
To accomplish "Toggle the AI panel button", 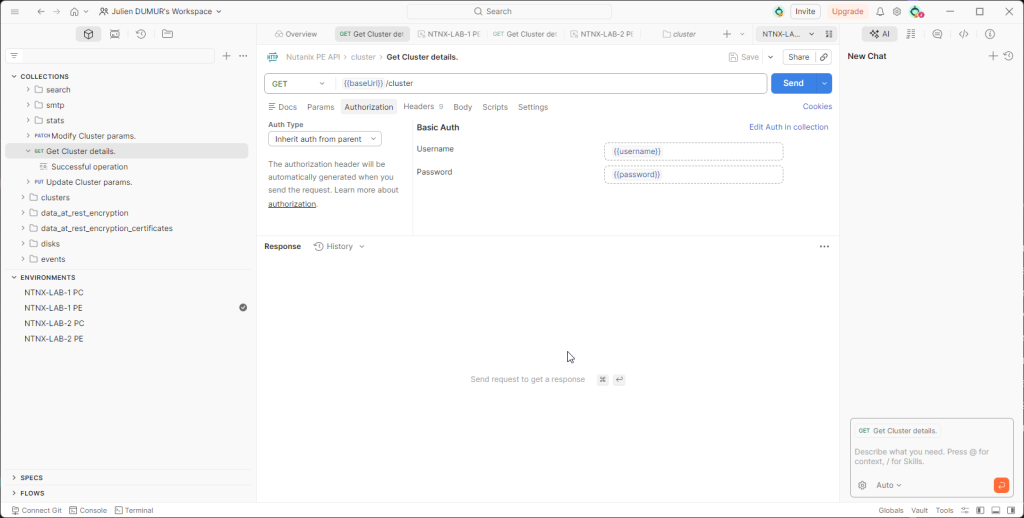I will tap(880, 34).
